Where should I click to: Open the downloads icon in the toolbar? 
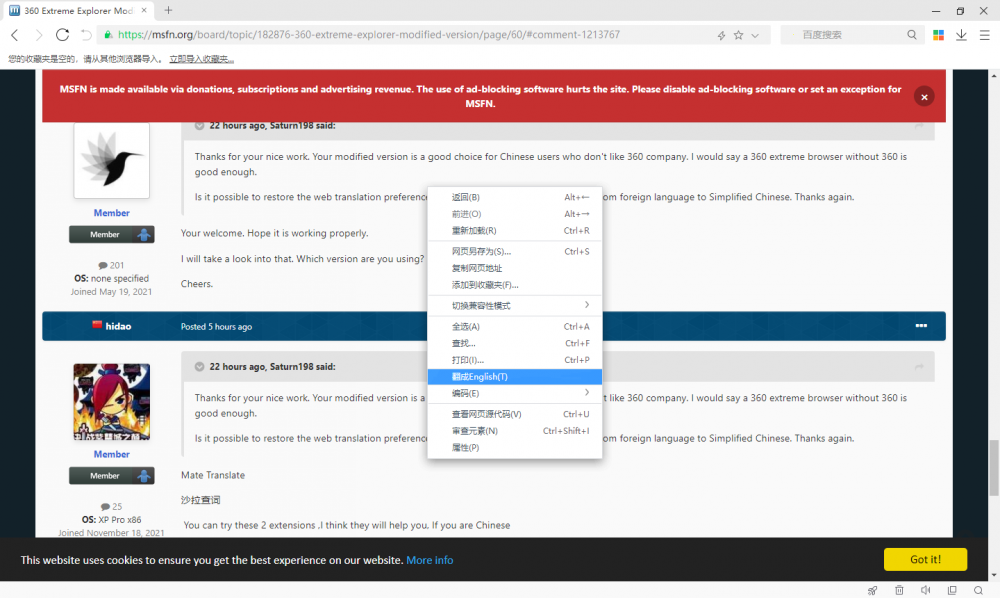(x=961, y=35)
